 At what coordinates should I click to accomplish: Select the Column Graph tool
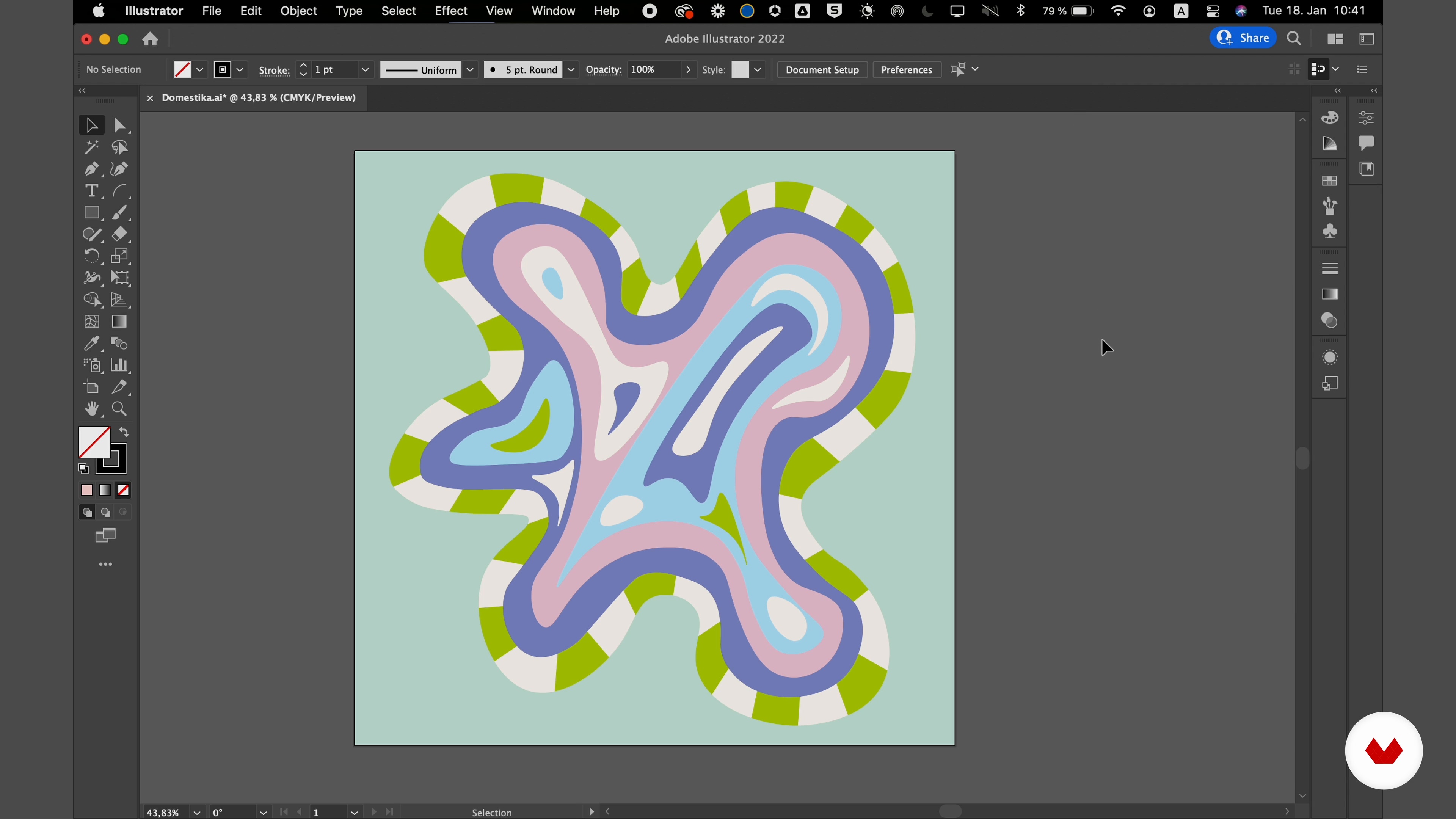(119, 365)
